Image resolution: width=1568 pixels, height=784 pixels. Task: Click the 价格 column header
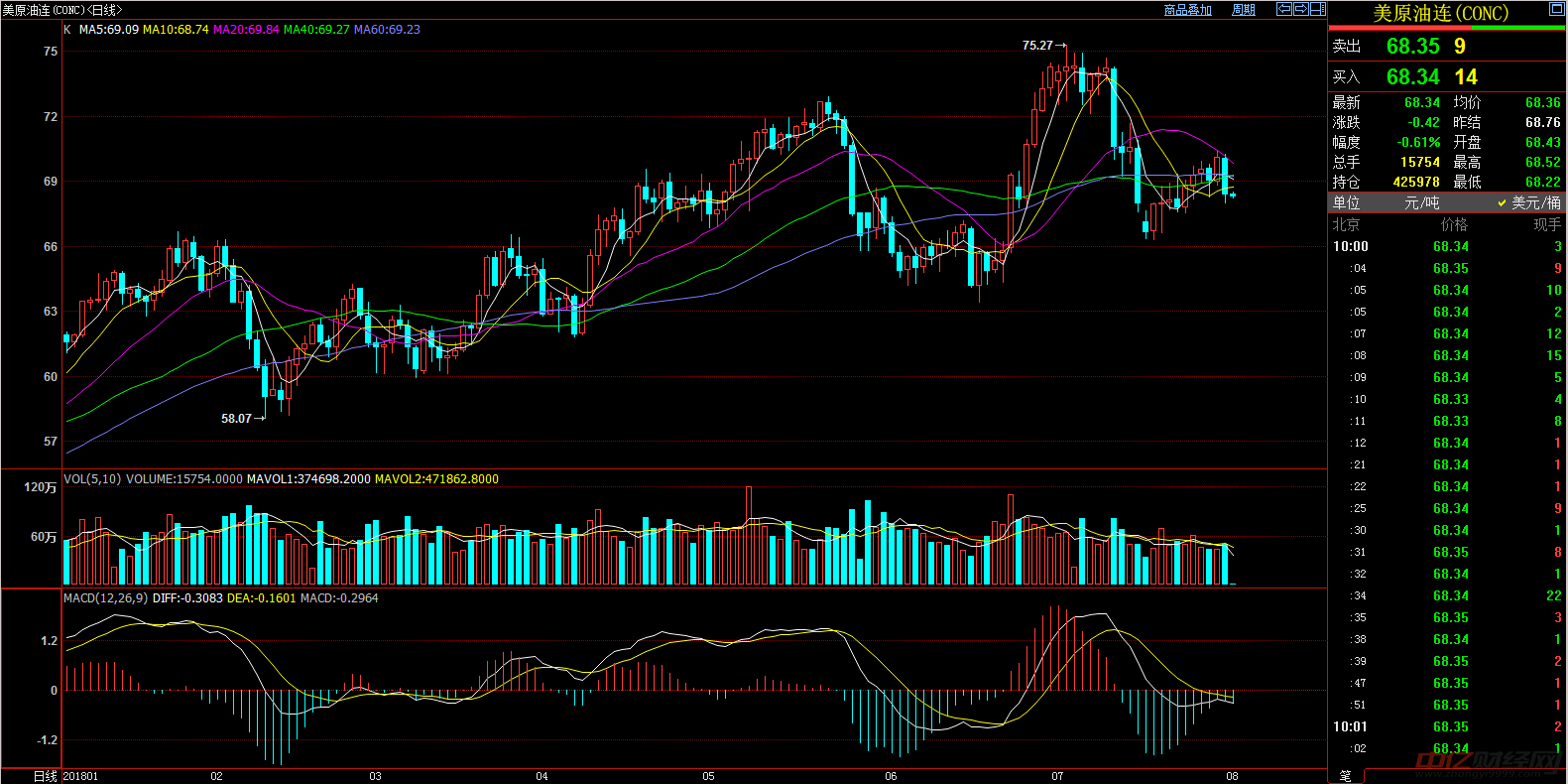click(x=1454, y=225)
